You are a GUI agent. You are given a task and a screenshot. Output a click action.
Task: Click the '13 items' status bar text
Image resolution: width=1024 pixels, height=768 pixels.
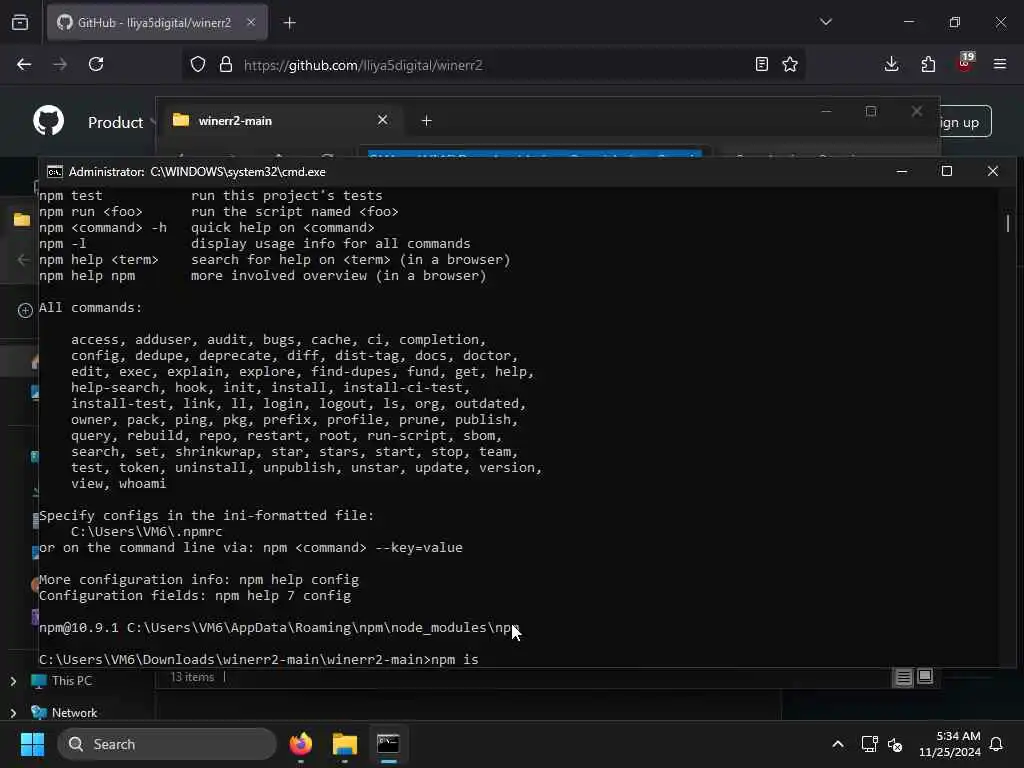tap(192, 677)
